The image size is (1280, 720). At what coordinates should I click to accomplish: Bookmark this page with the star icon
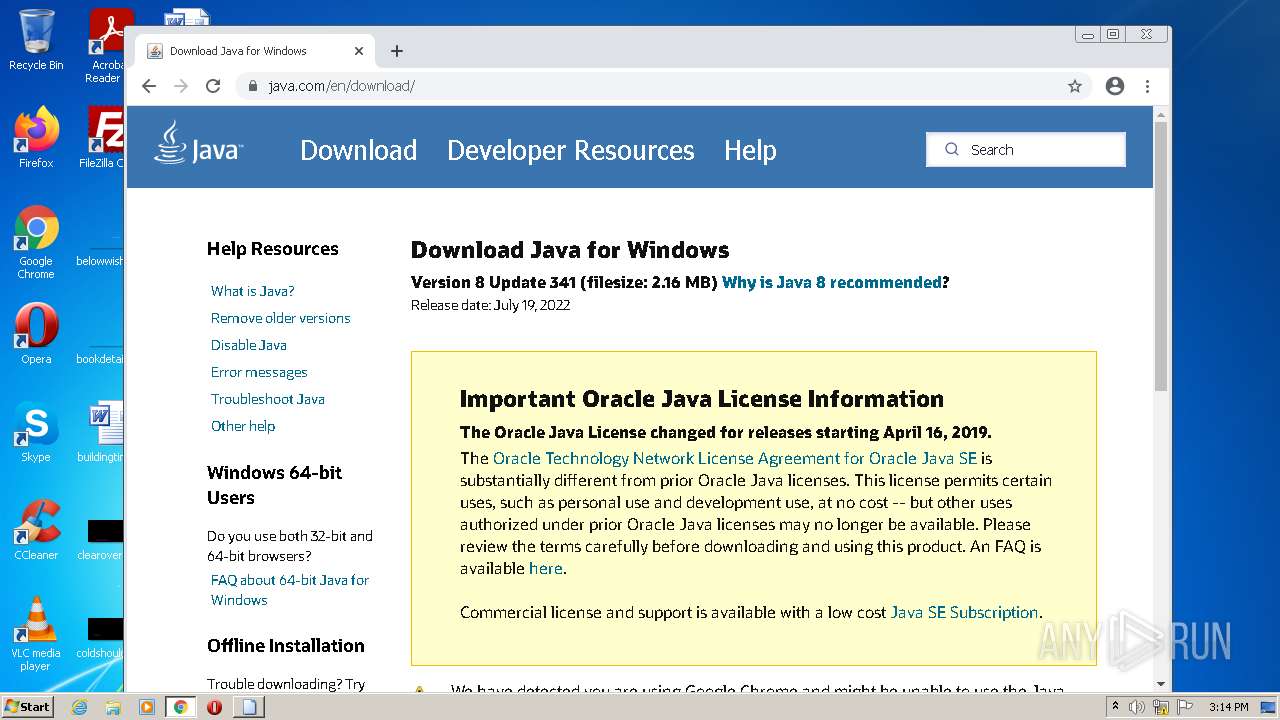tap(1075, 86)
